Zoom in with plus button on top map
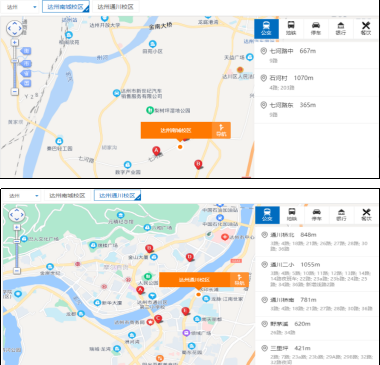 [15, 43]
